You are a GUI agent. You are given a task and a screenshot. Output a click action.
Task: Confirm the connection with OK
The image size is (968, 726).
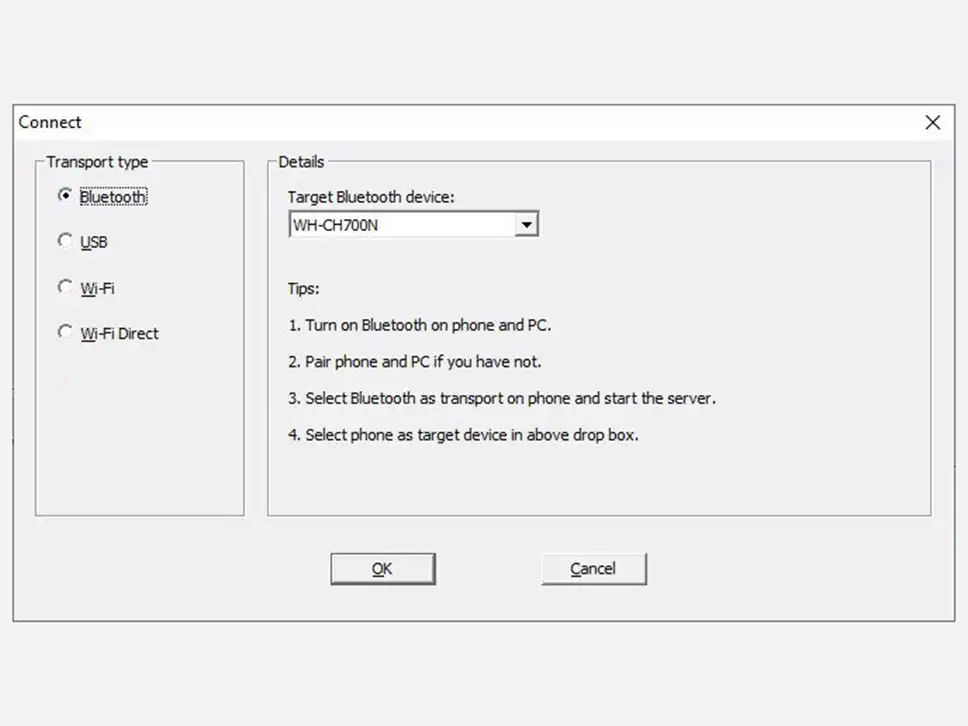point(382,568)
